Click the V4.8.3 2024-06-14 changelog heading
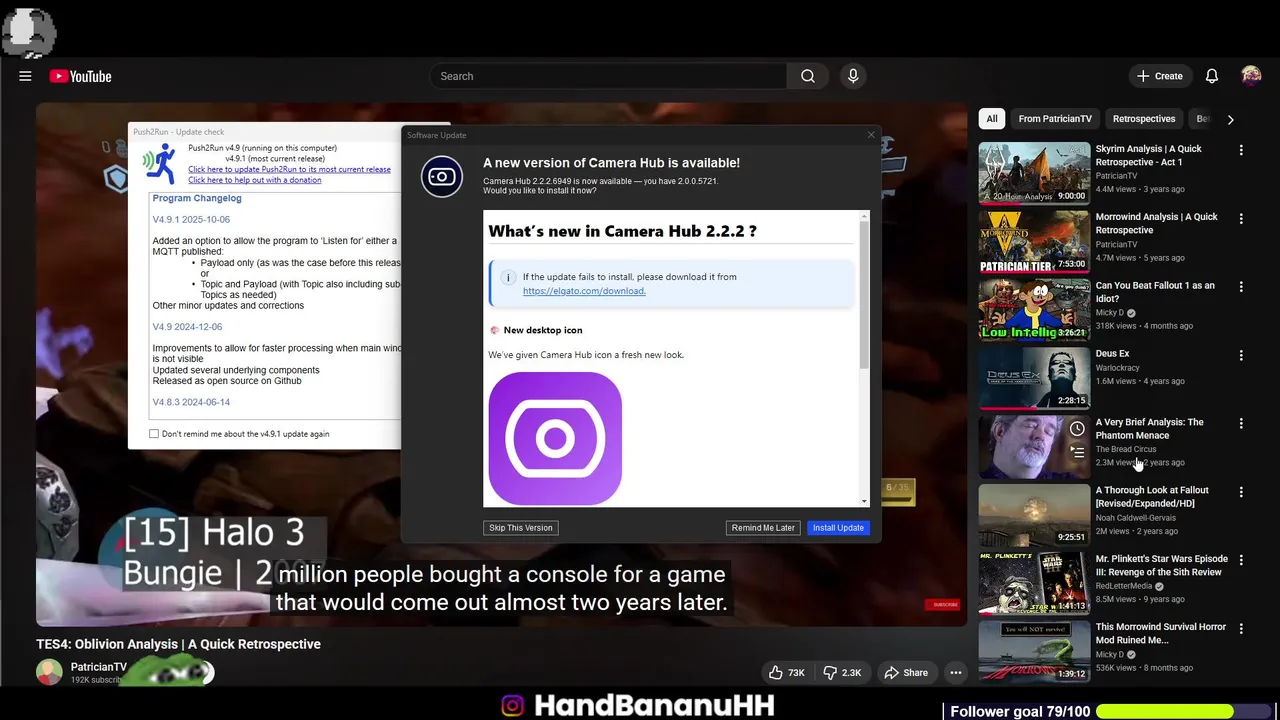Image resolution: width=1280 pixels, height=720 pixels. (191, 402)
